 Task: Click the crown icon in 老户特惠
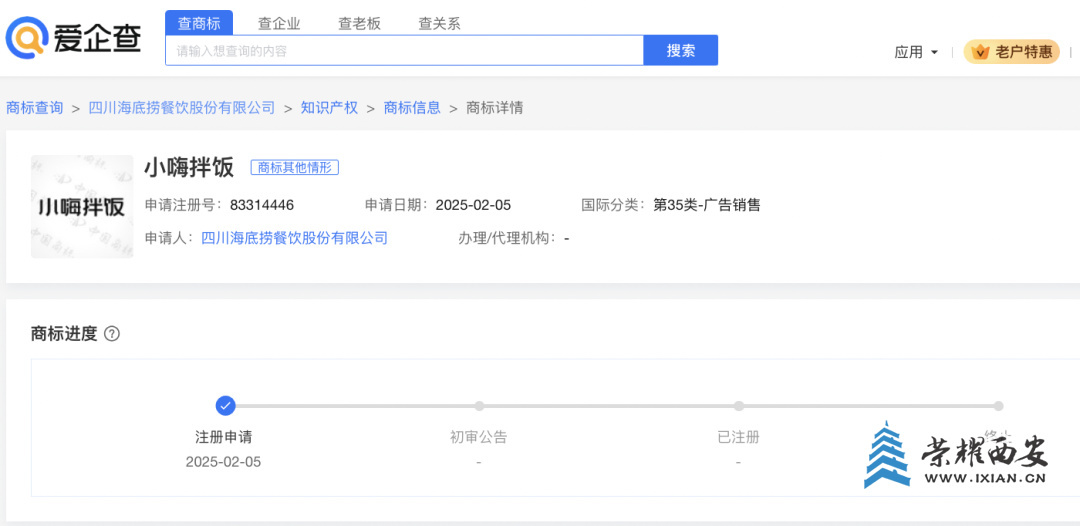tap(982, 52)
